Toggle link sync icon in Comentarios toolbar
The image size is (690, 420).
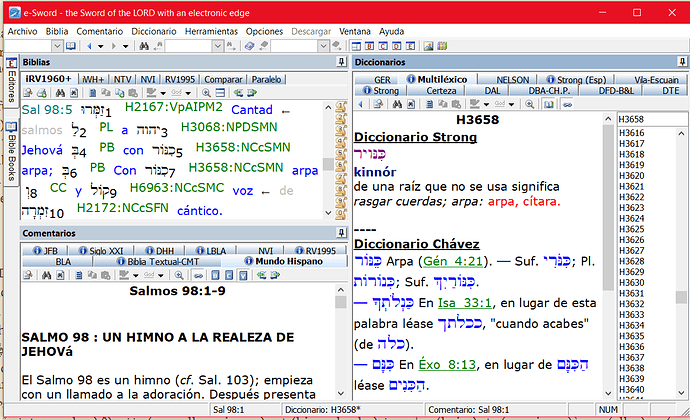(198, 275)
